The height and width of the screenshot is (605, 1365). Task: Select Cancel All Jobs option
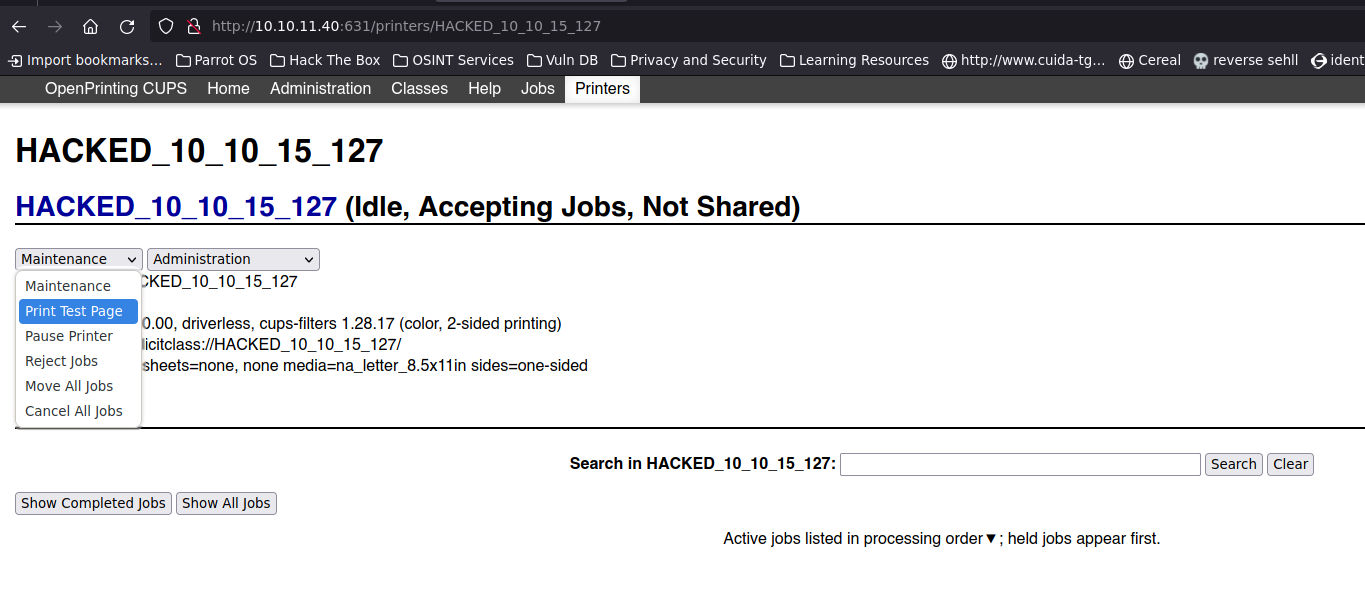pos(74,411)
